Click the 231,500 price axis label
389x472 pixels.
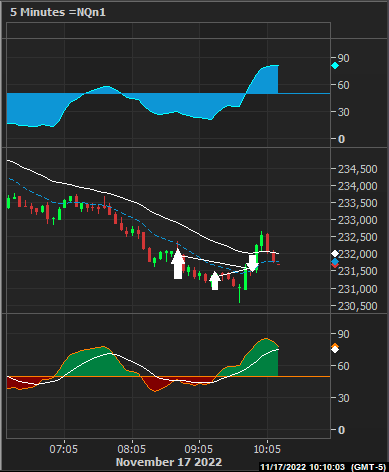pyautogui.click(x=358, y=271)
